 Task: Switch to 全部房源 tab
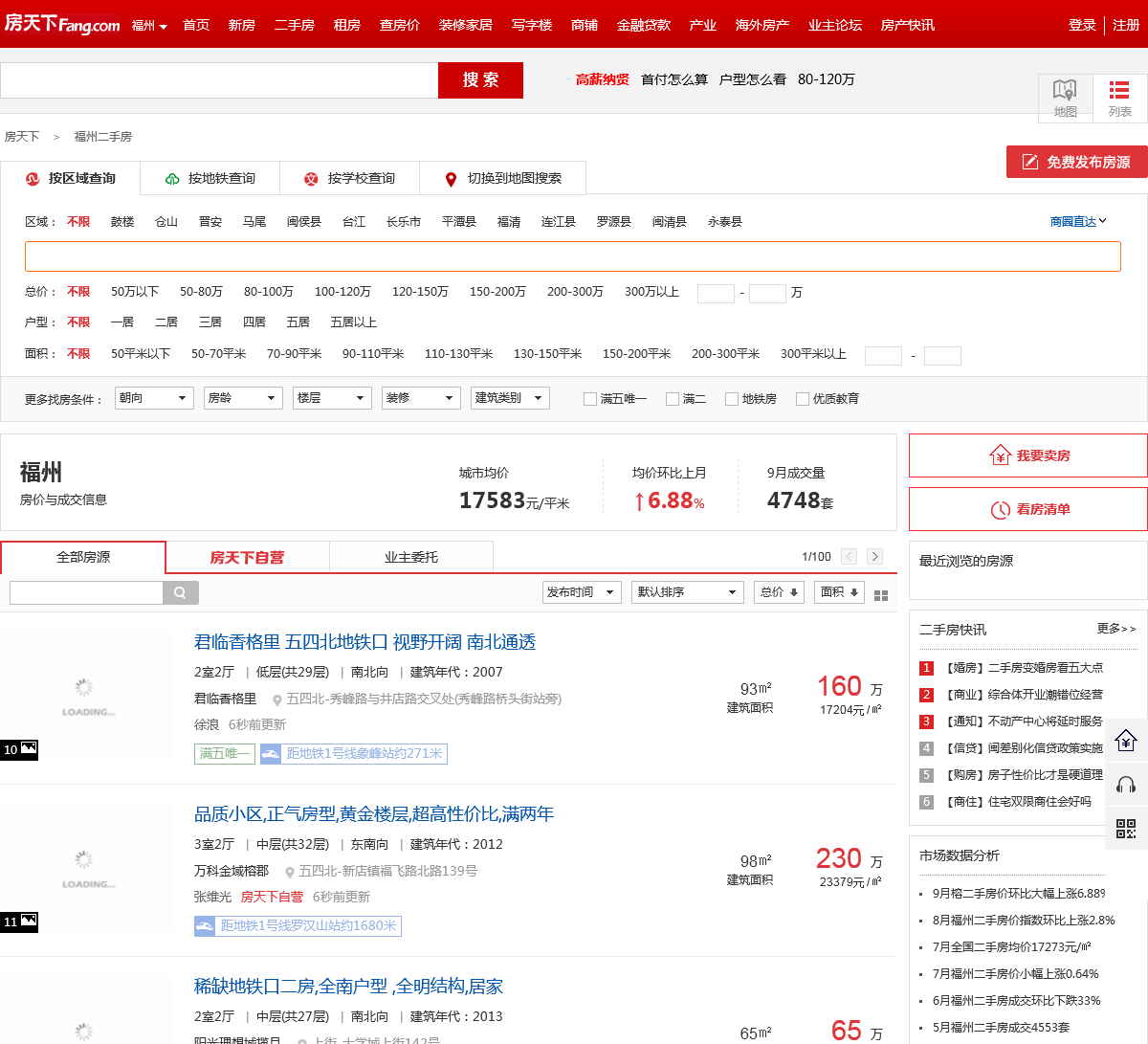point(83,557)
